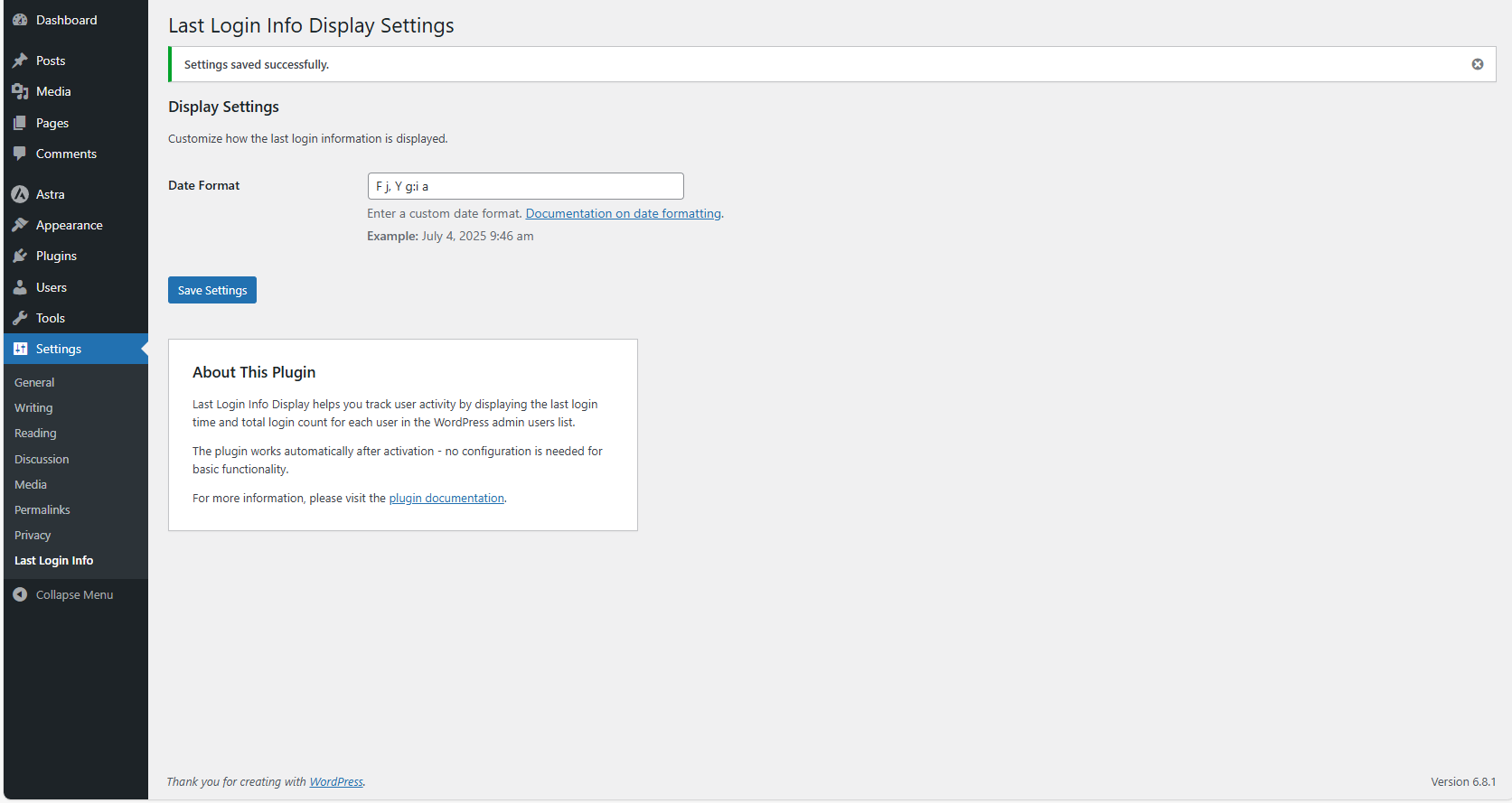Screen dimensions: 1512x803
Task: Open the WordPress footer link
Action: click(x=336, y=782)
